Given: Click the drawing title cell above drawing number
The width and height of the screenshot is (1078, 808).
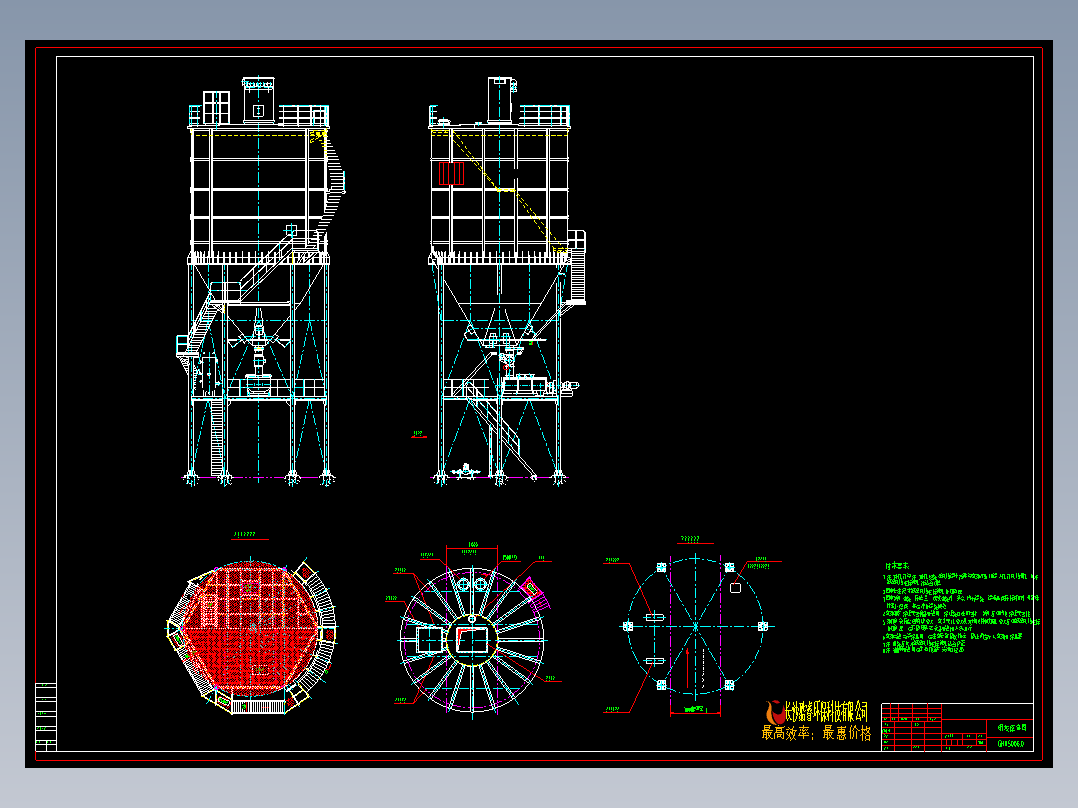Looking at the screenshot, I should pyautogui.click(x=1012, y=727).
